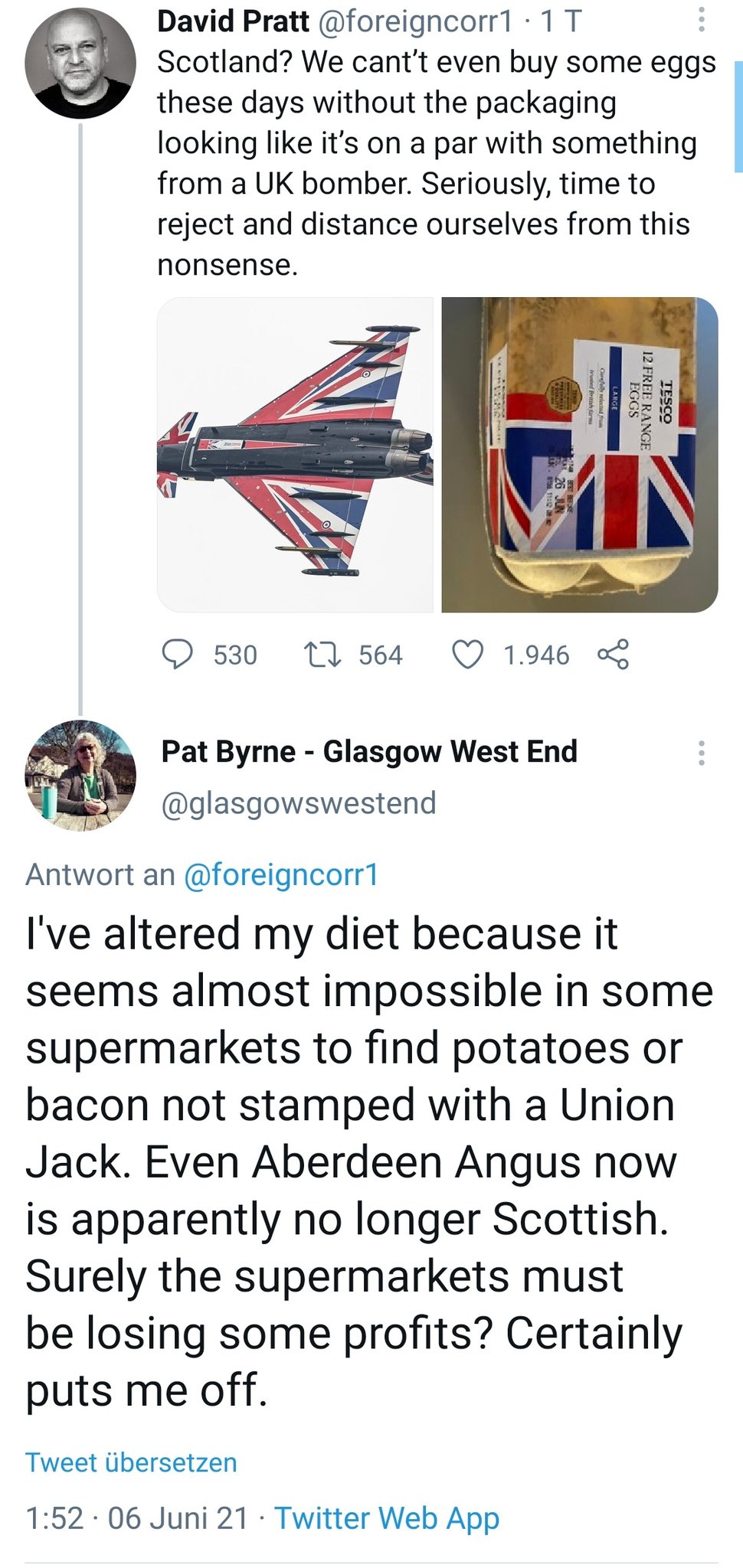
Task: Click the 530 replies count
Action: point(235,655)
